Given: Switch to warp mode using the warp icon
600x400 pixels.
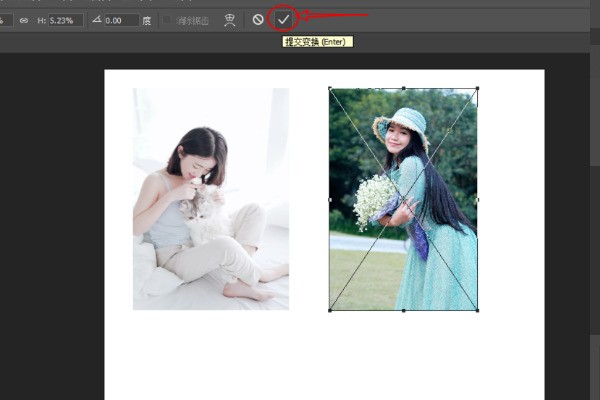Looking at the screenshot, I should click(x=230, y=19).
